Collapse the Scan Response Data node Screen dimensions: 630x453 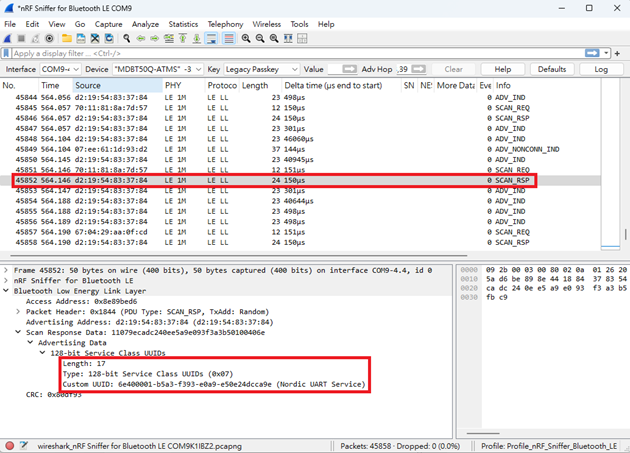(x=19, y=332)
